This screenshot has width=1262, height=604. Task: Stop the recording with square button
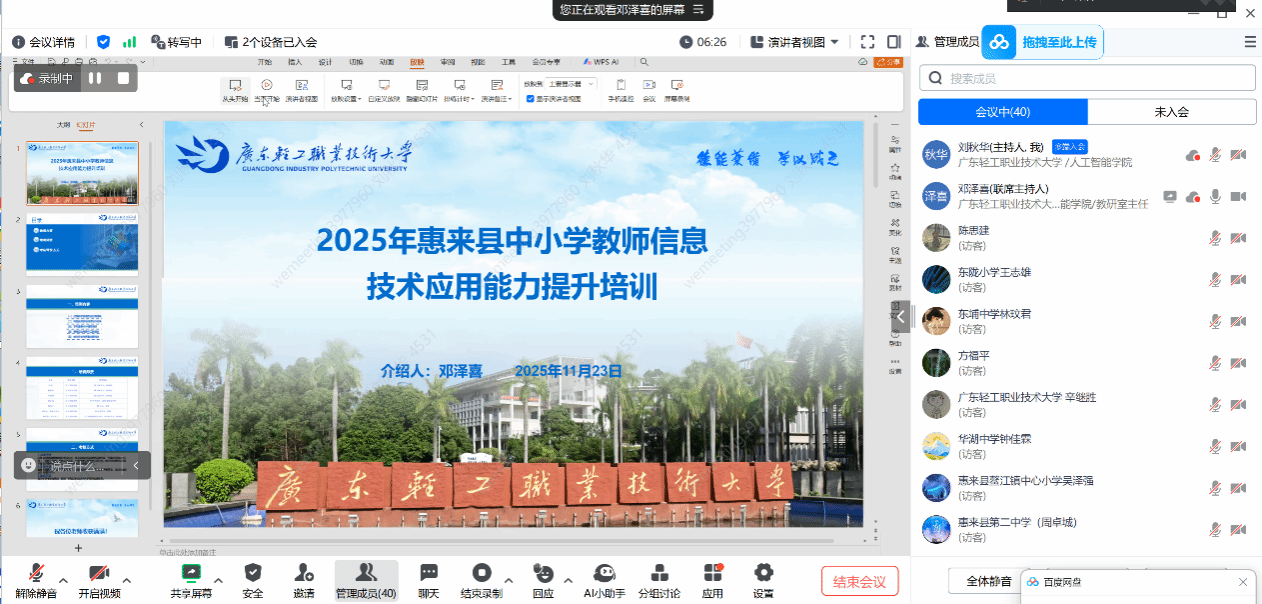[x=124, y=78]
